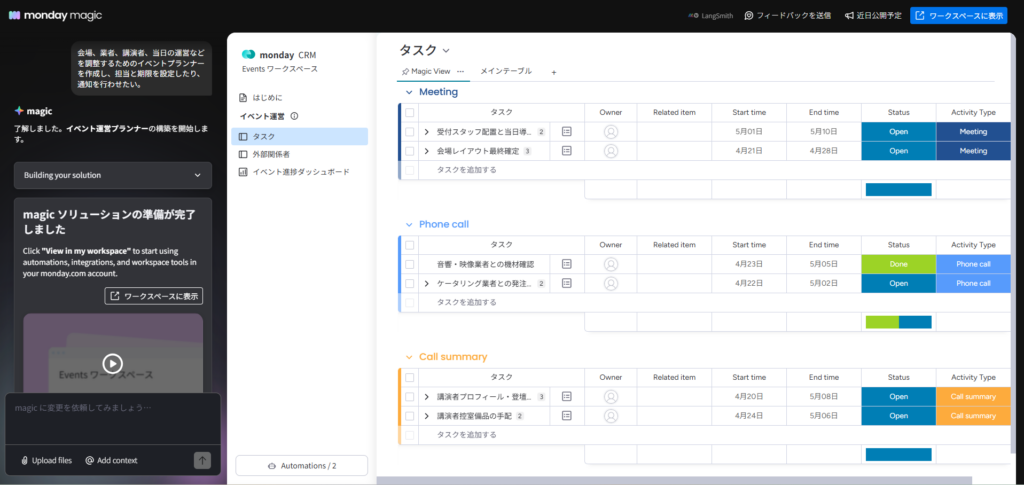The image size is (1024, 485).
Task: Click the paperclip Upload files icon
Action: [25, 460]
